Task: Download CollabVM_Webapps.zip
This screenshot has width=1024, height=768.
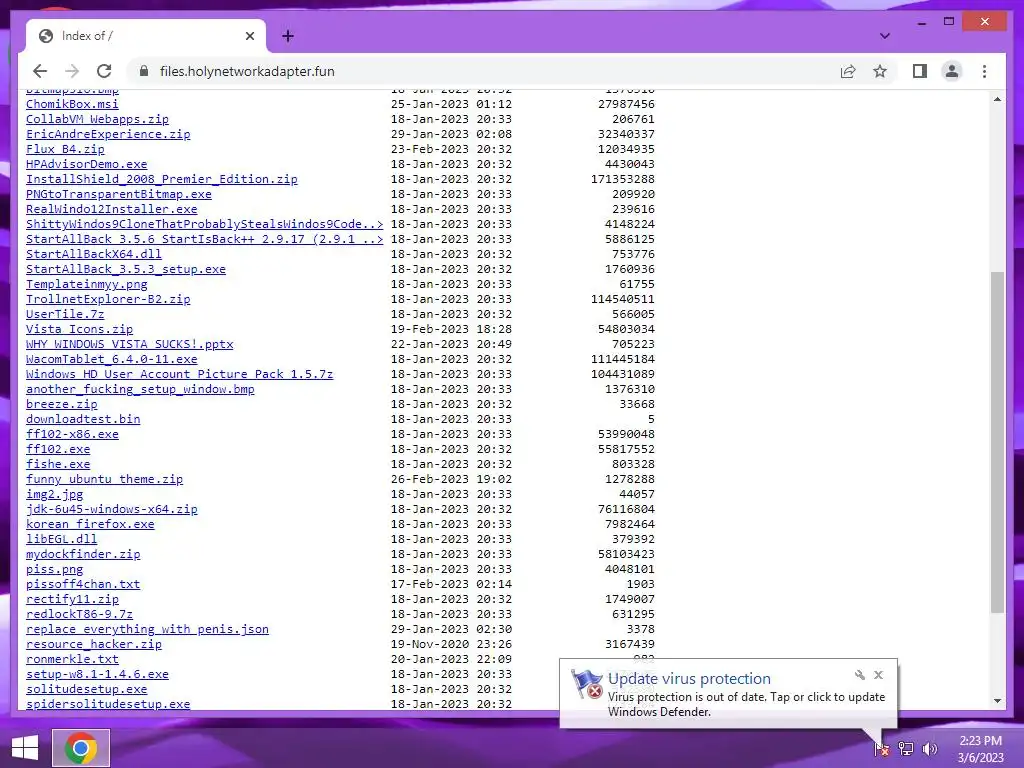Action: pyautogui.click(x=97, y=119)
